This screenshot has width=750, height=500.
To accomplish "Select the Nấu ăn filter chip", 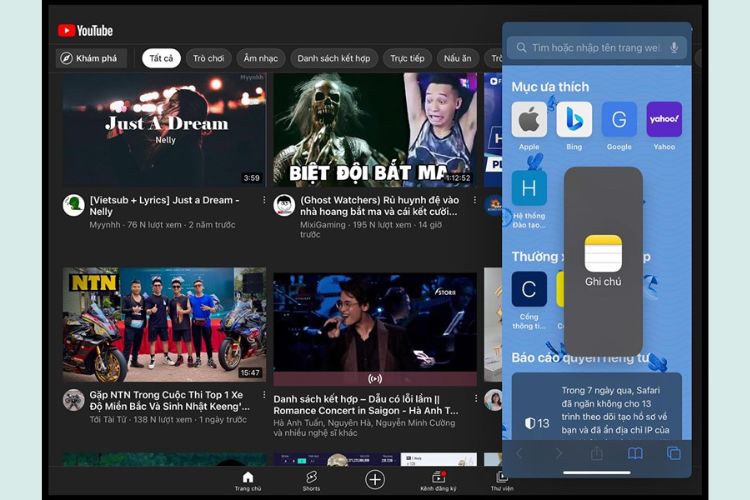I will click(457, 58).
